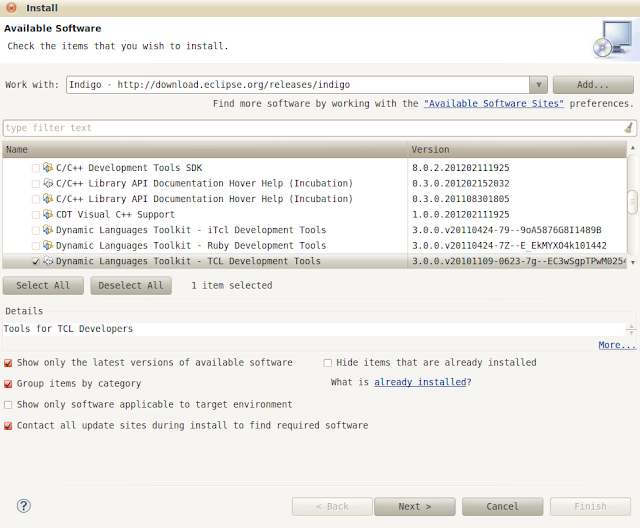Disable Contact all update sites during install
This screenshot has height=528, width=640.
pos(8,426)
